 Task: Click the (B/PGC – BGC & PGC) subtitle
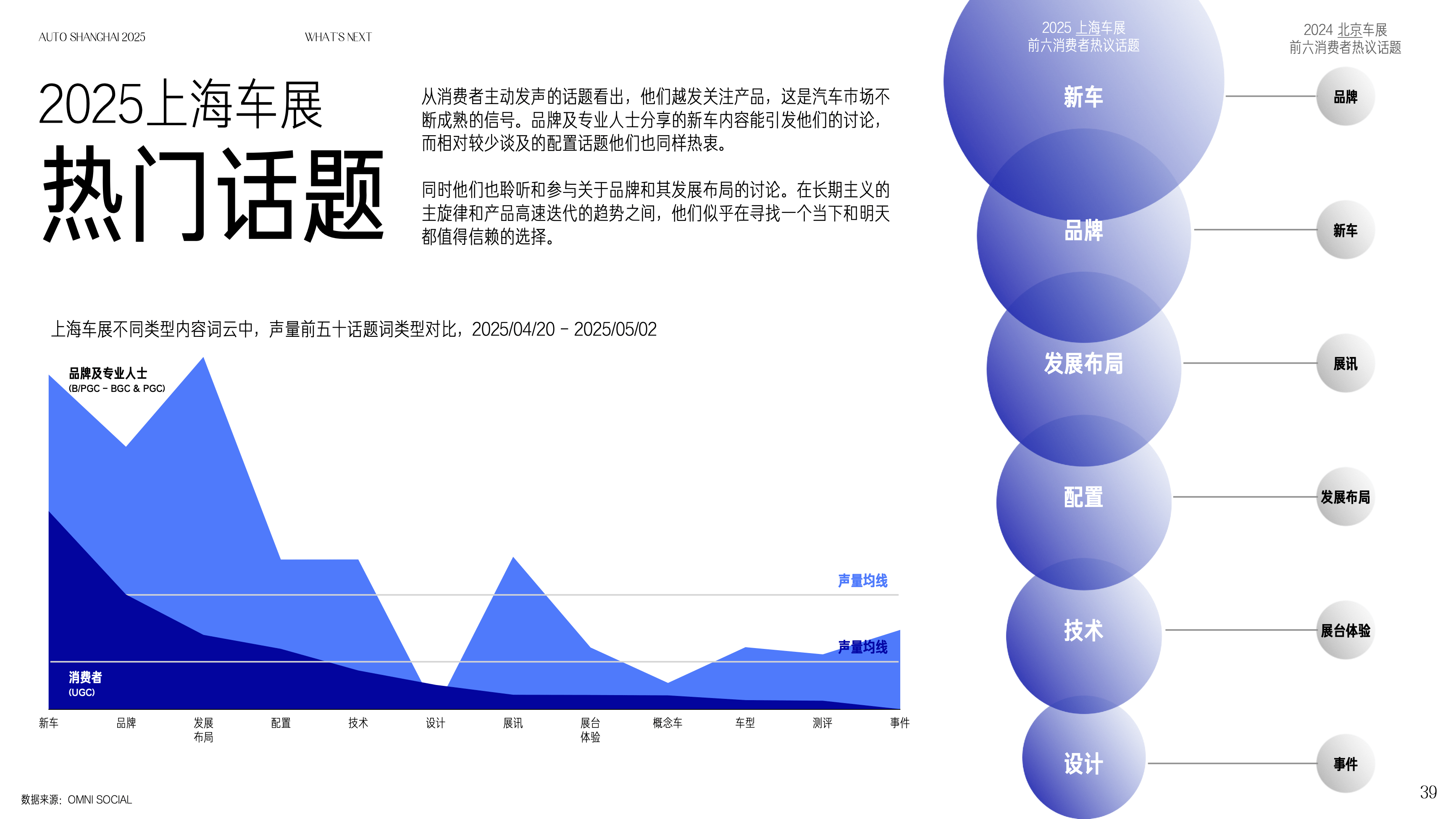point(117,389)
